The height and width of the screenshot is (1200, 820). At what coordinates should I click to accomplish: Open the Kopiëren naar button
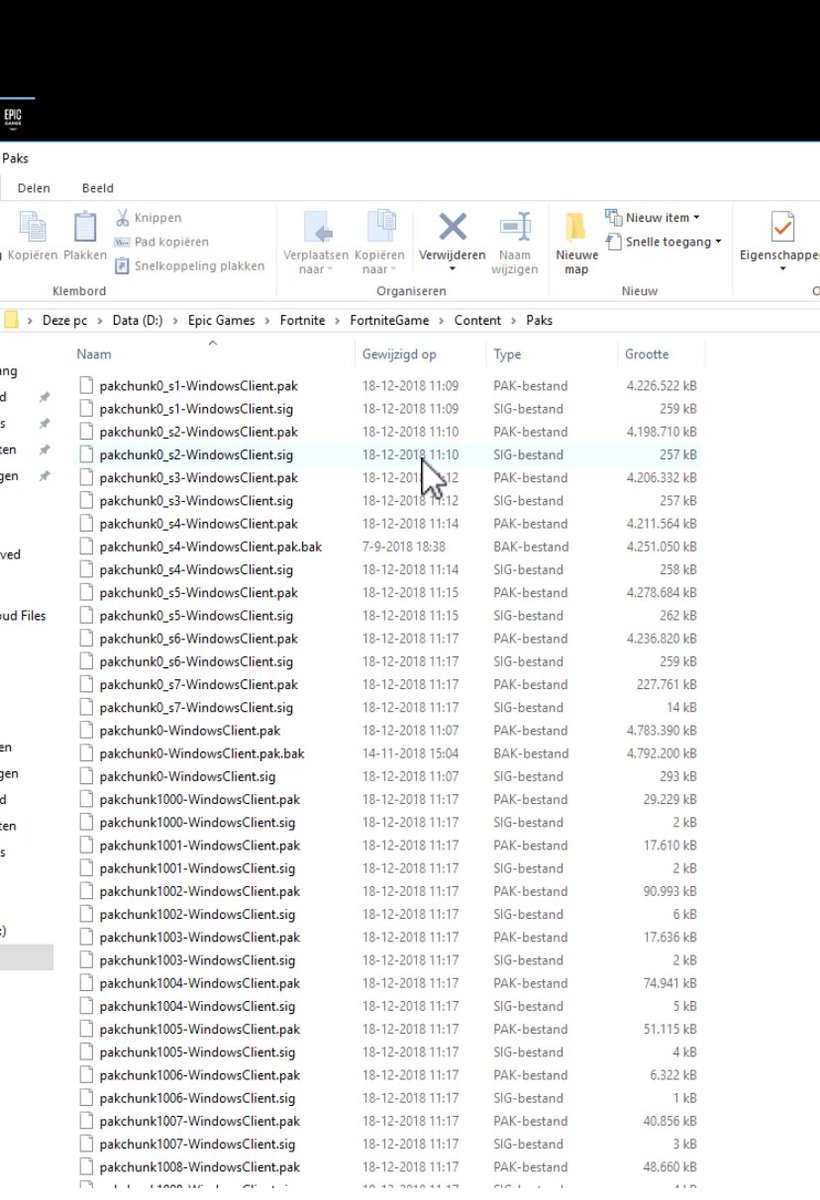381,241
